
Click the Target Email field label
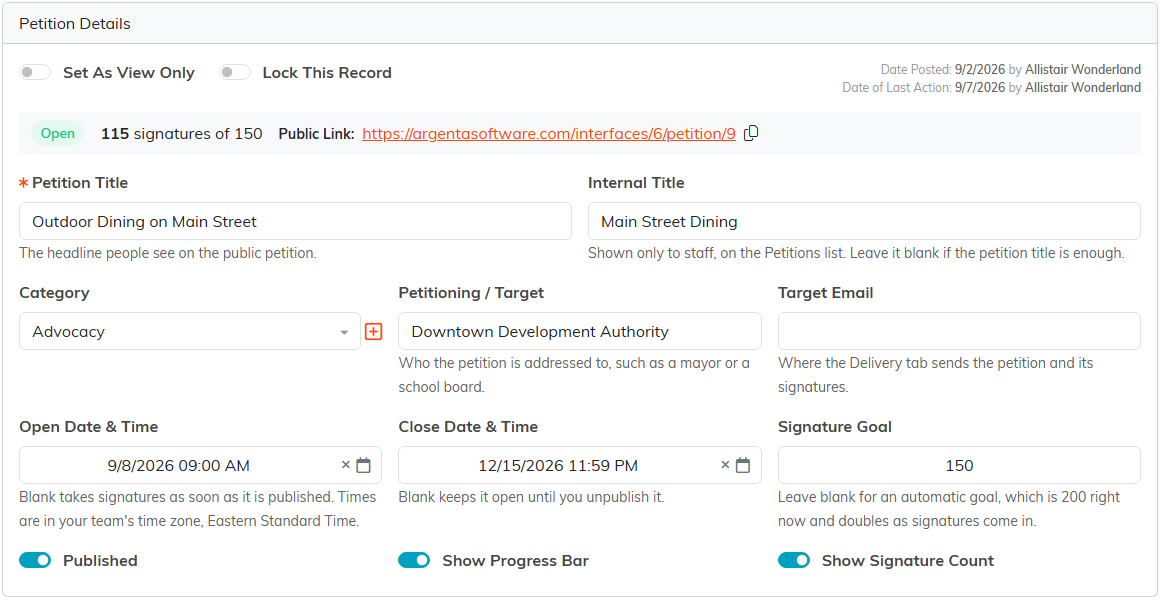click(x=826, y=293)
